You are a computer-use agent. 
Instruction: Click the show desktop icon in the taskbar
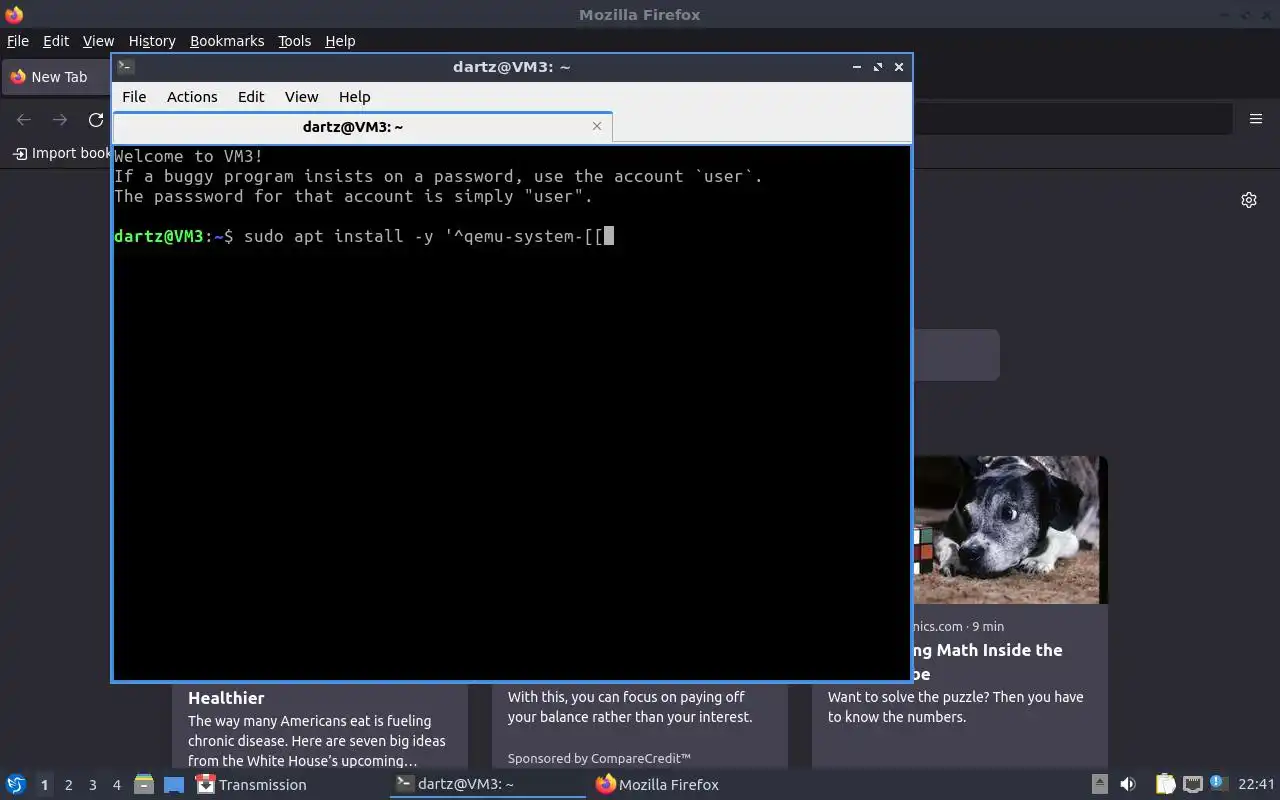(174, 784)
